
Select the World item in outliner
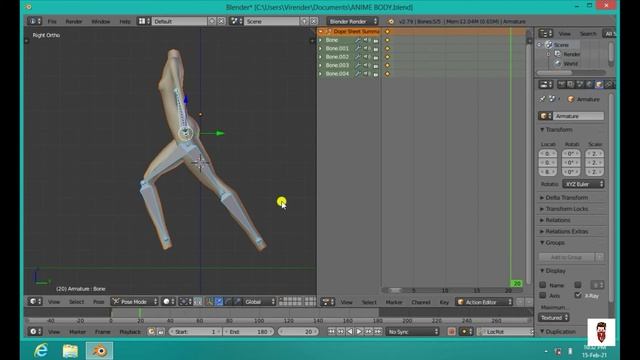[x=571, y=63]
